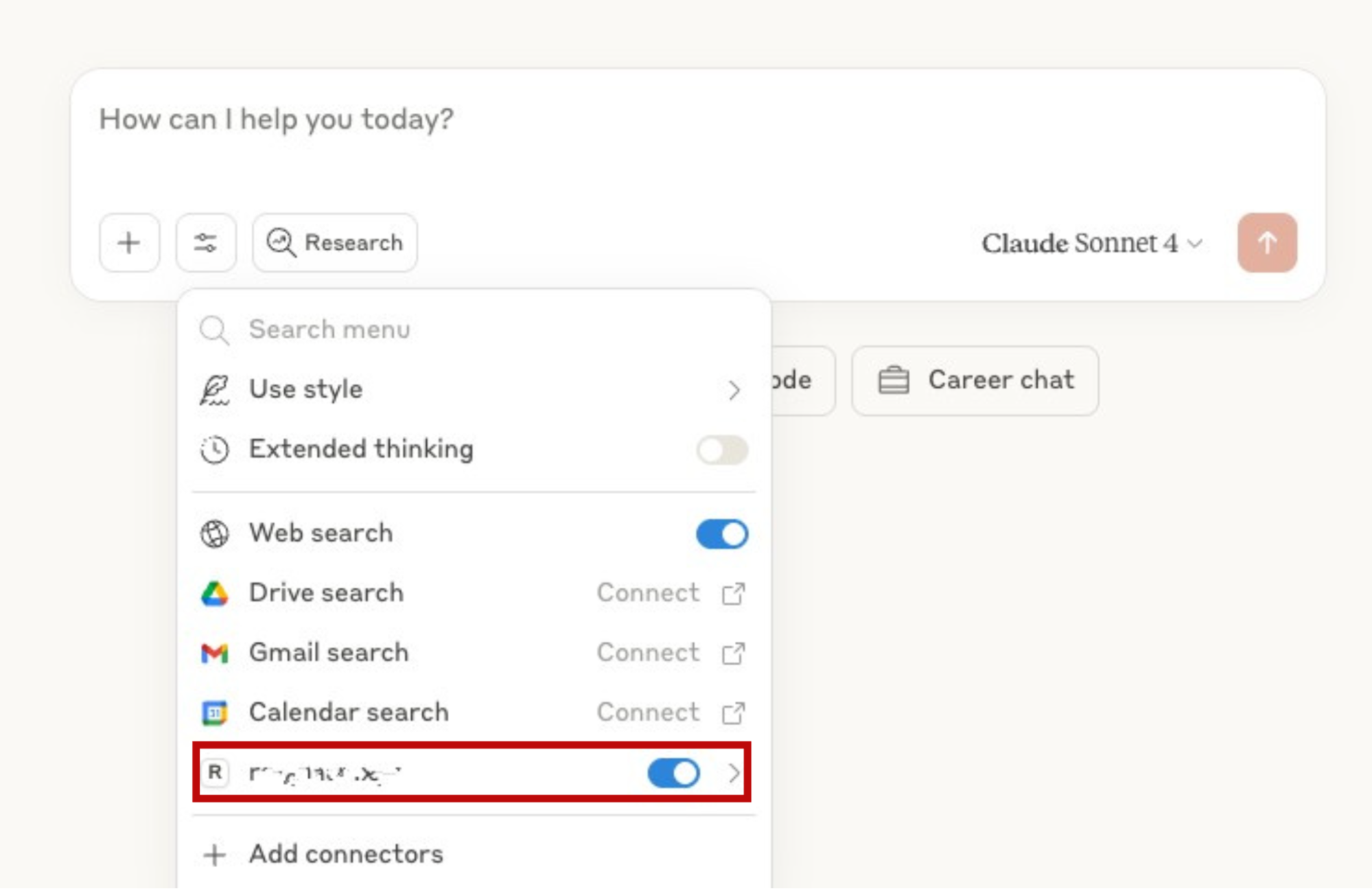Click the Research button
This screenshot has height=889, width=1372.
pyautogui.click(x=335, y=243)
